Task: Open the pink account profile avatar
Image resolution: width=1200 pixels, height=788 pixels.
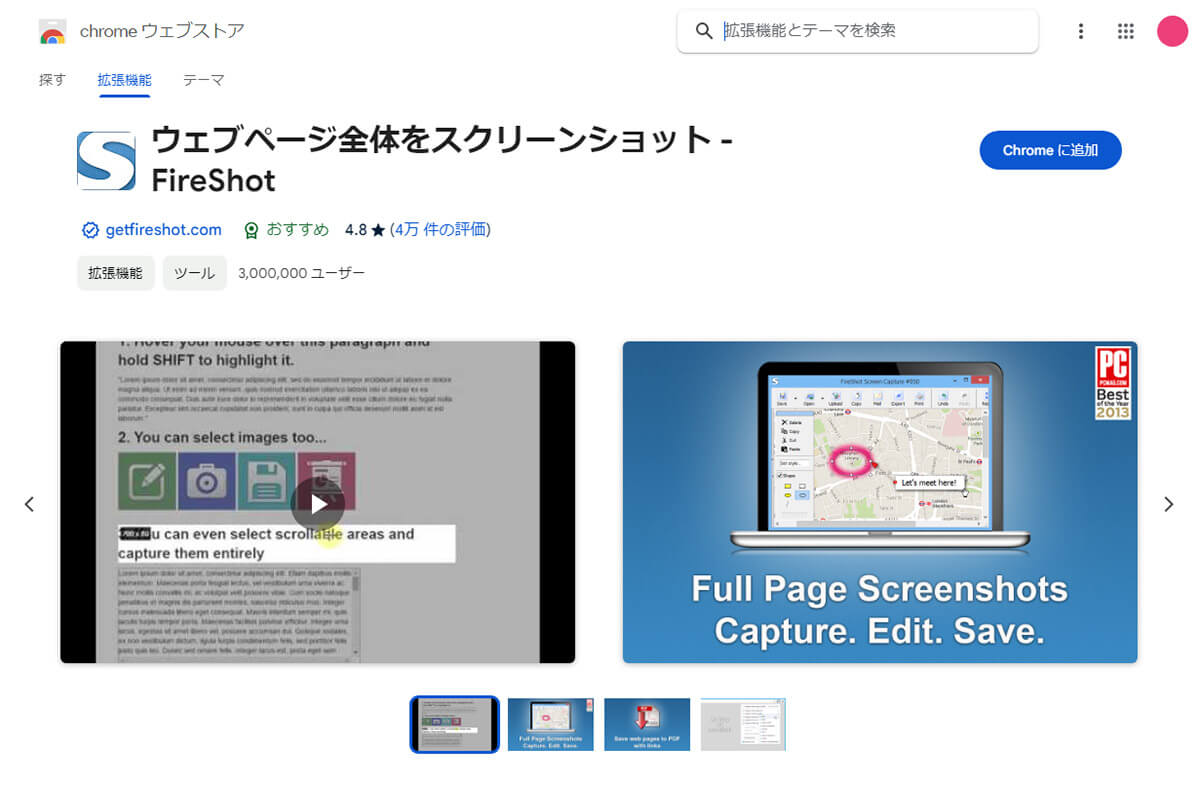Action: 1172,31
